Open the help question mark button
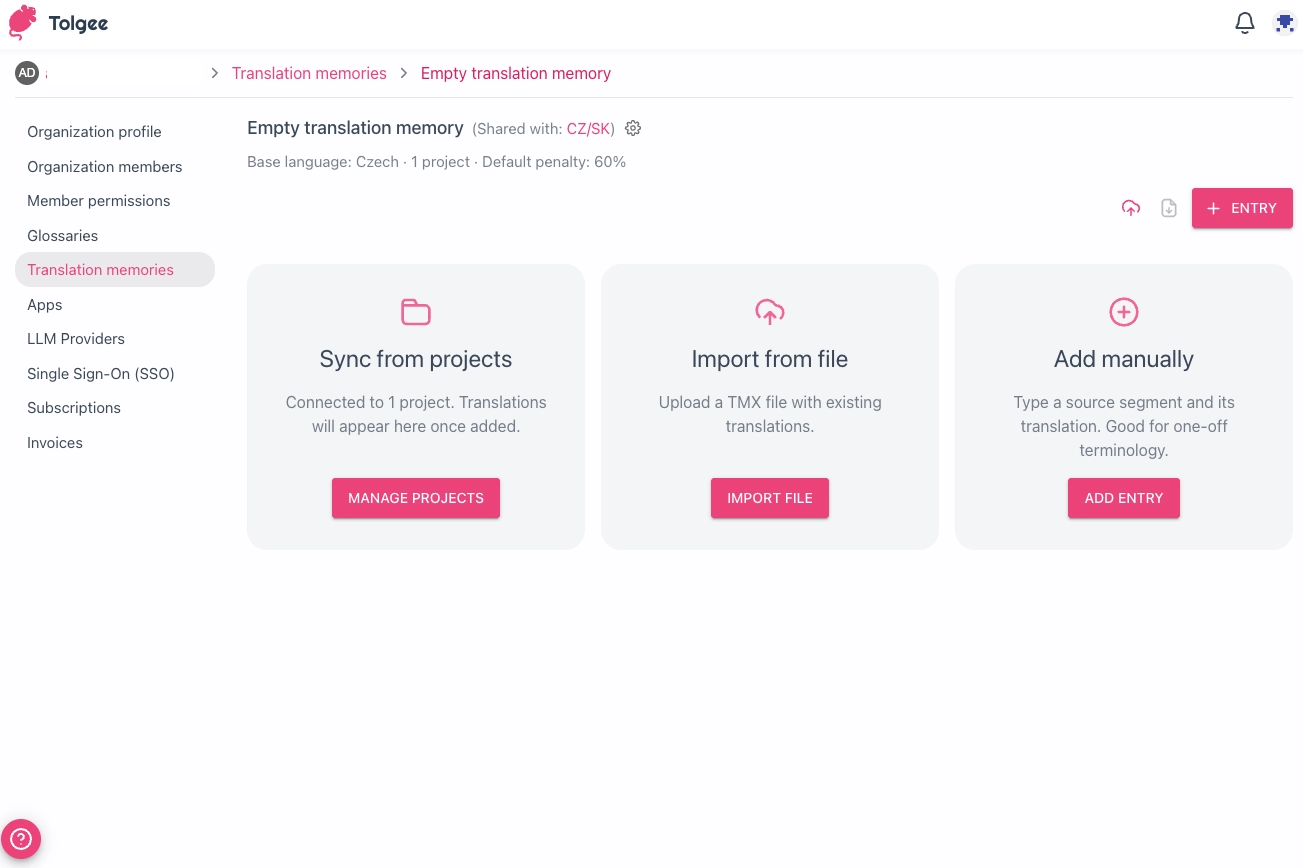This screenshot has width=1303, height=868. [21, 838]
